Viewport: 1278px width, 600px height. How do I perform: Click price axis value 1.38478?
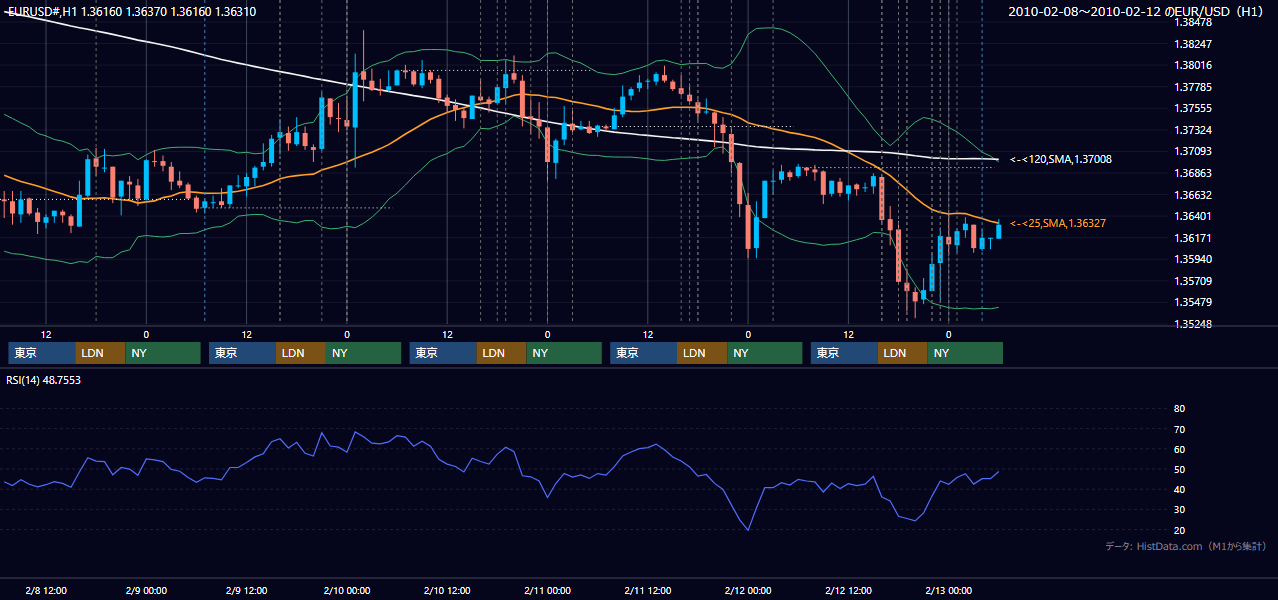click(x=1193, y=22)
